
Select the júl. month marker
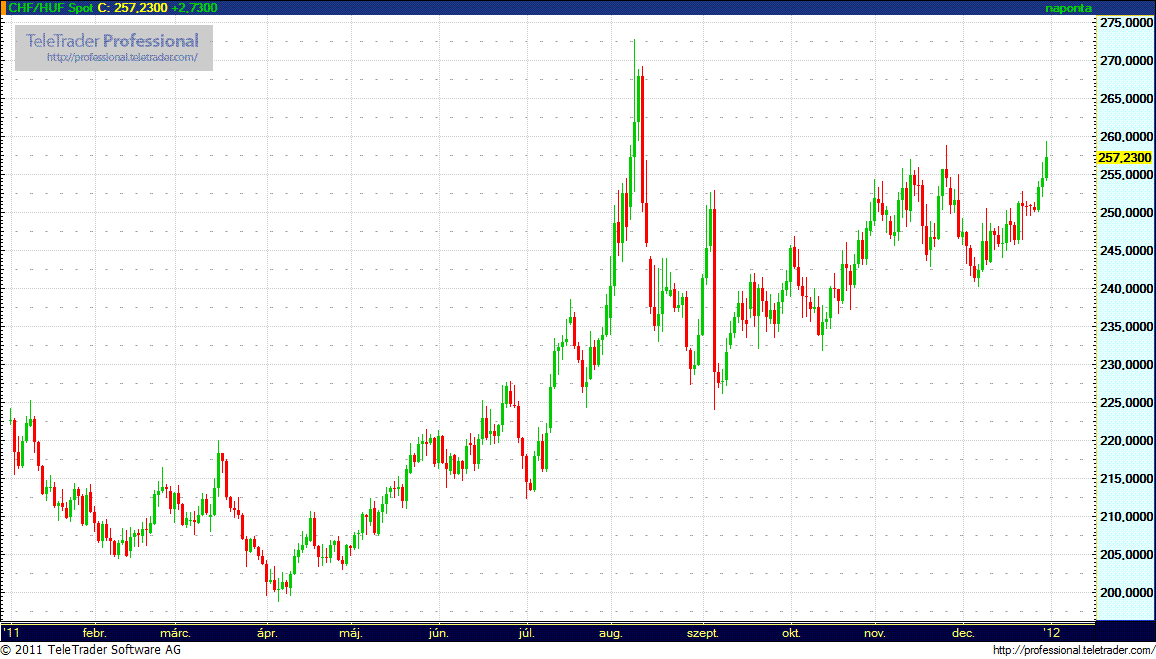(526, 634)
